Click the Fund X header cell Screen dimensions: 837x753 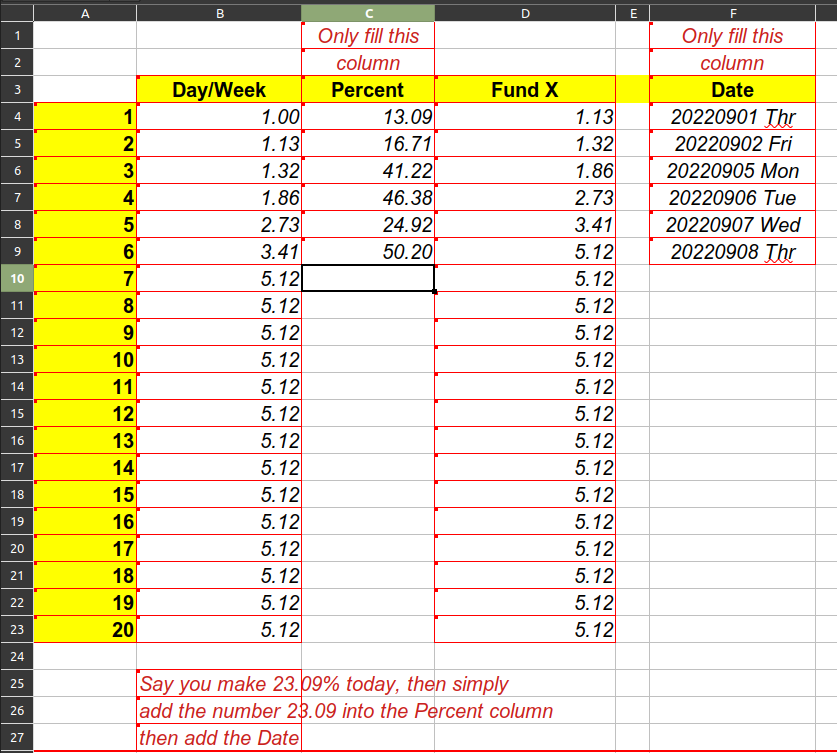(x=525, y=89)
